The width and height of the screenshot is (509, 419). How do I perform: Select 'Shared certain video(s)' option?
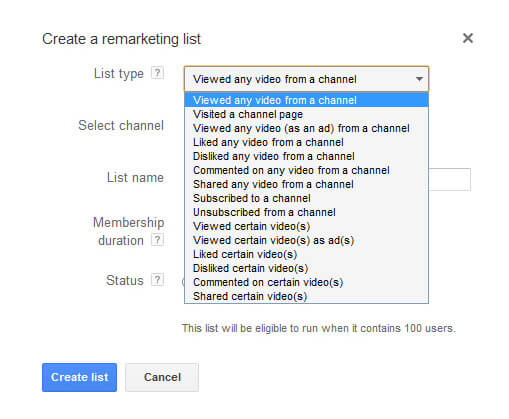tap(306, 296)
